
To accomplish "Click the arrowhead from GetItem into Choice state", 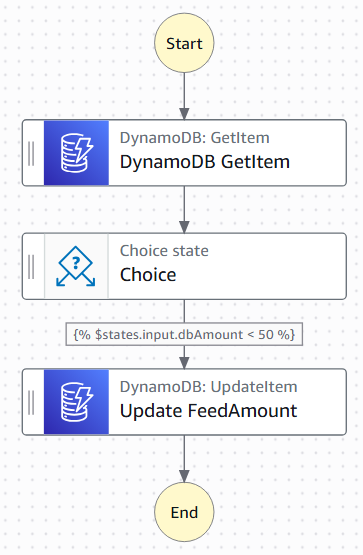I will pos(184,227).
